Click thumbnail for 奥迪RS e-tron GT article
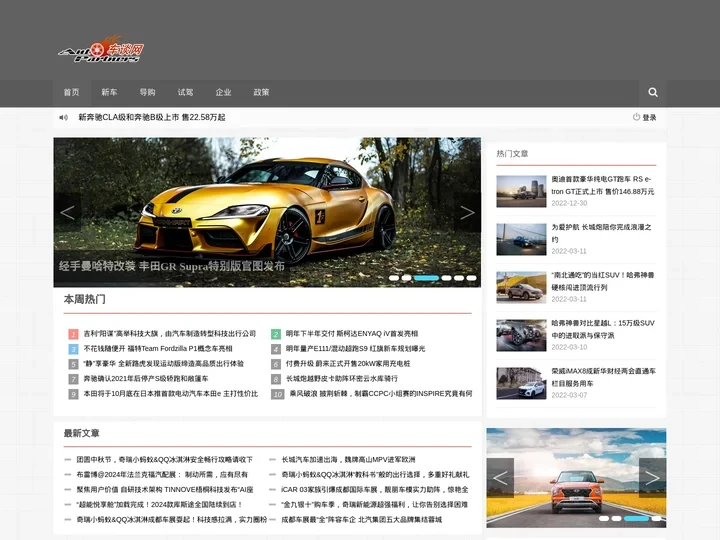The height and width of the screenshot is (540, 720). (x=521, y=191)
